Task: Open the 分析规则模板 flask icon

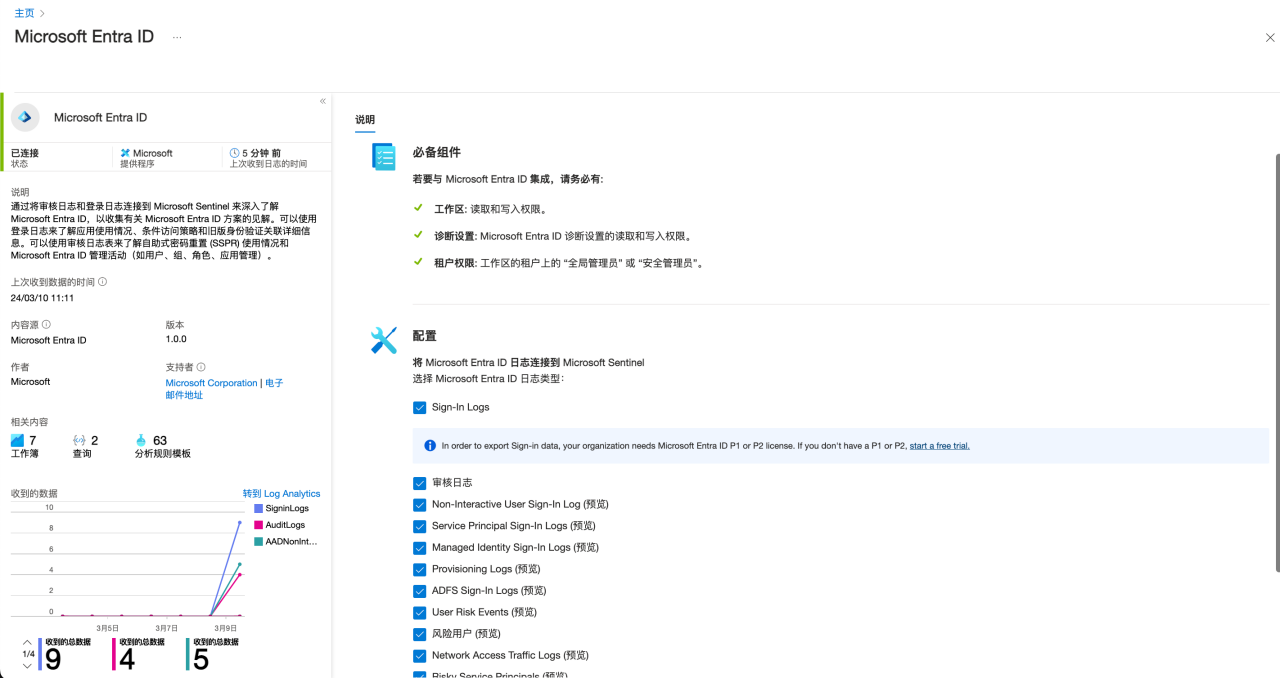Action: (x=141, y=440)
